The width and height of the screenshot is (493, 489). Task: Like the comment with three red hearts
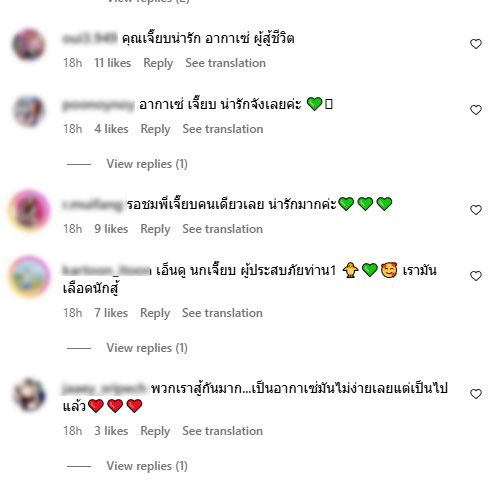(476, 394)
